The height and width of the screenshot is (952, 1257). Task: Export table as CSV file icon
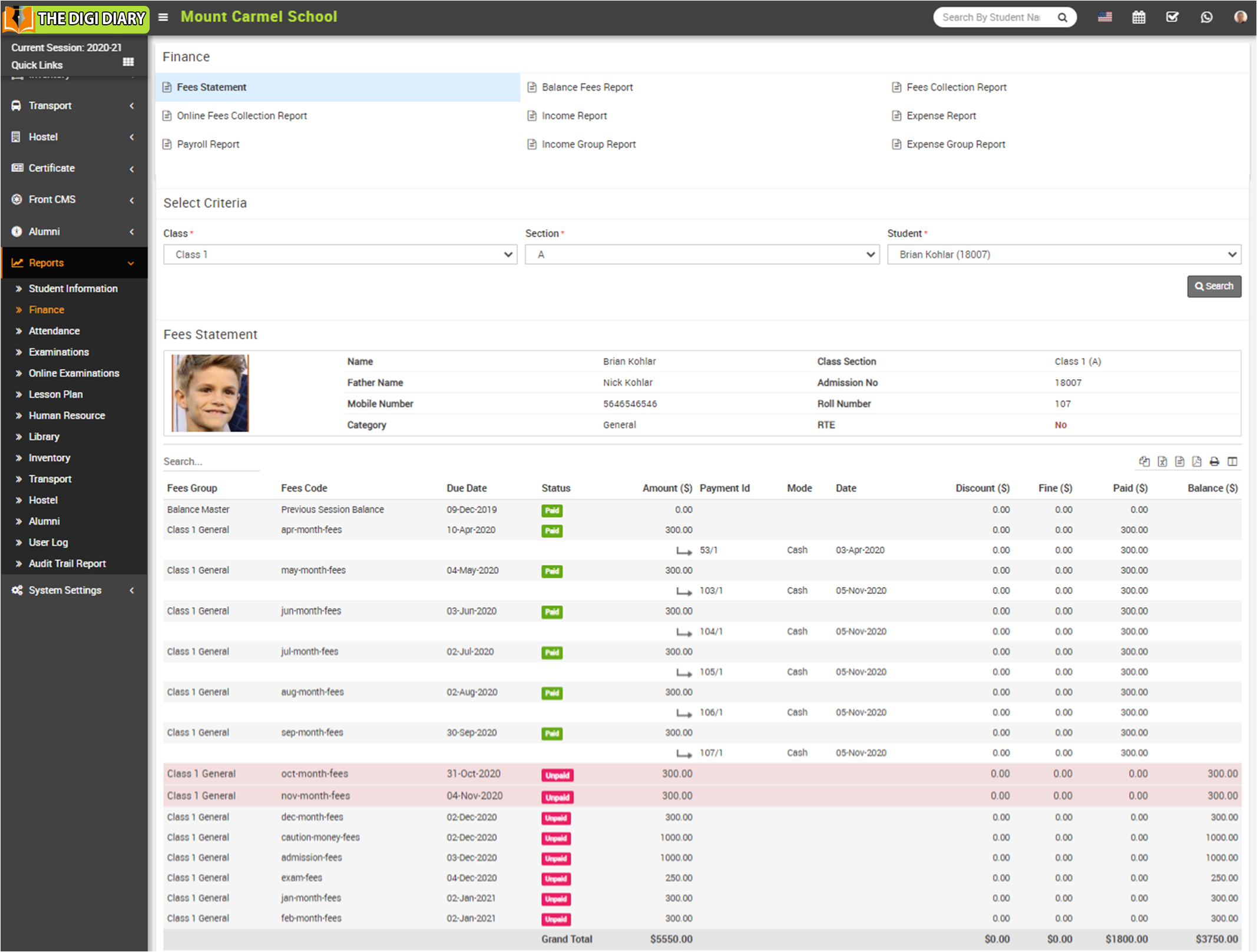(1179, 462)
